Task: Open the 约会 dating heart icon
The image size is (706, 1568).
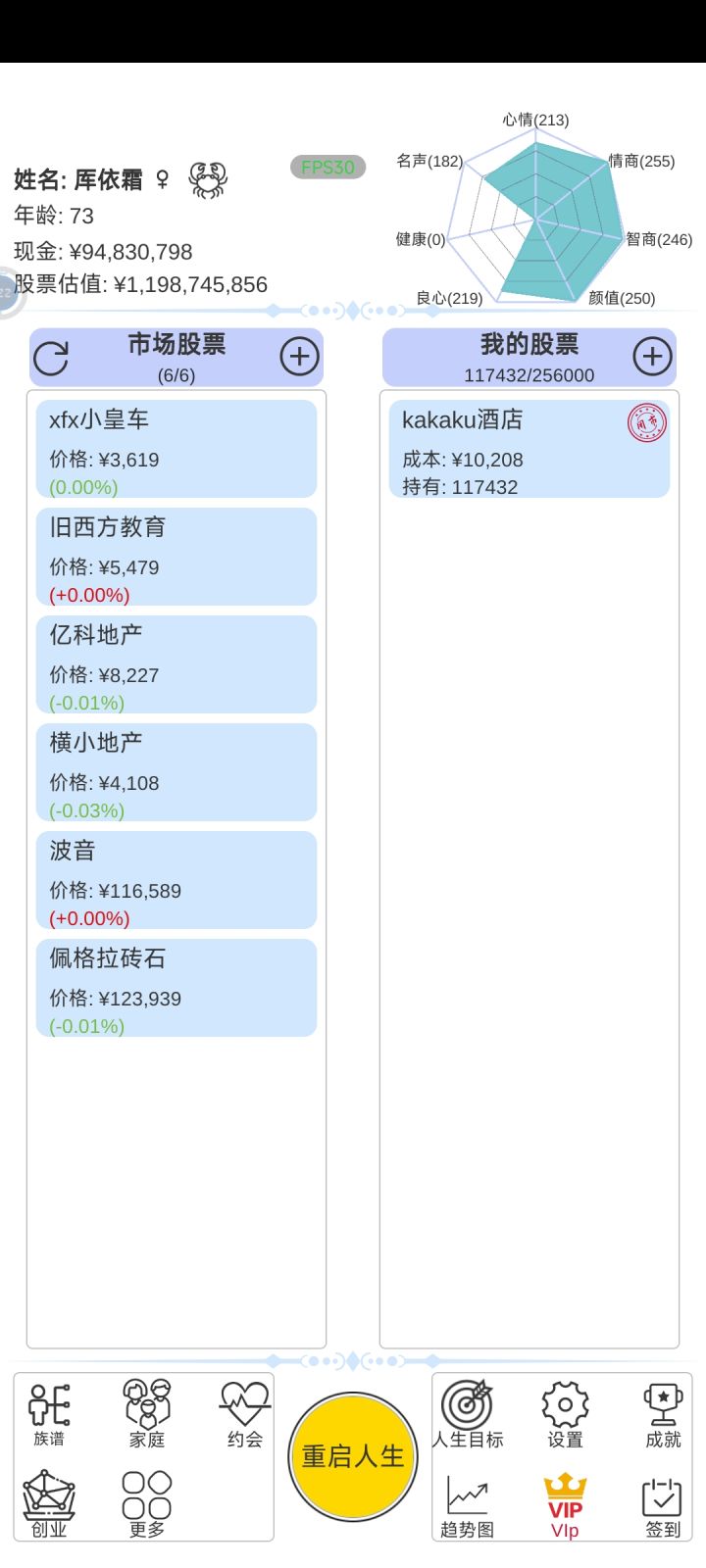Action: click(244, 1414)
